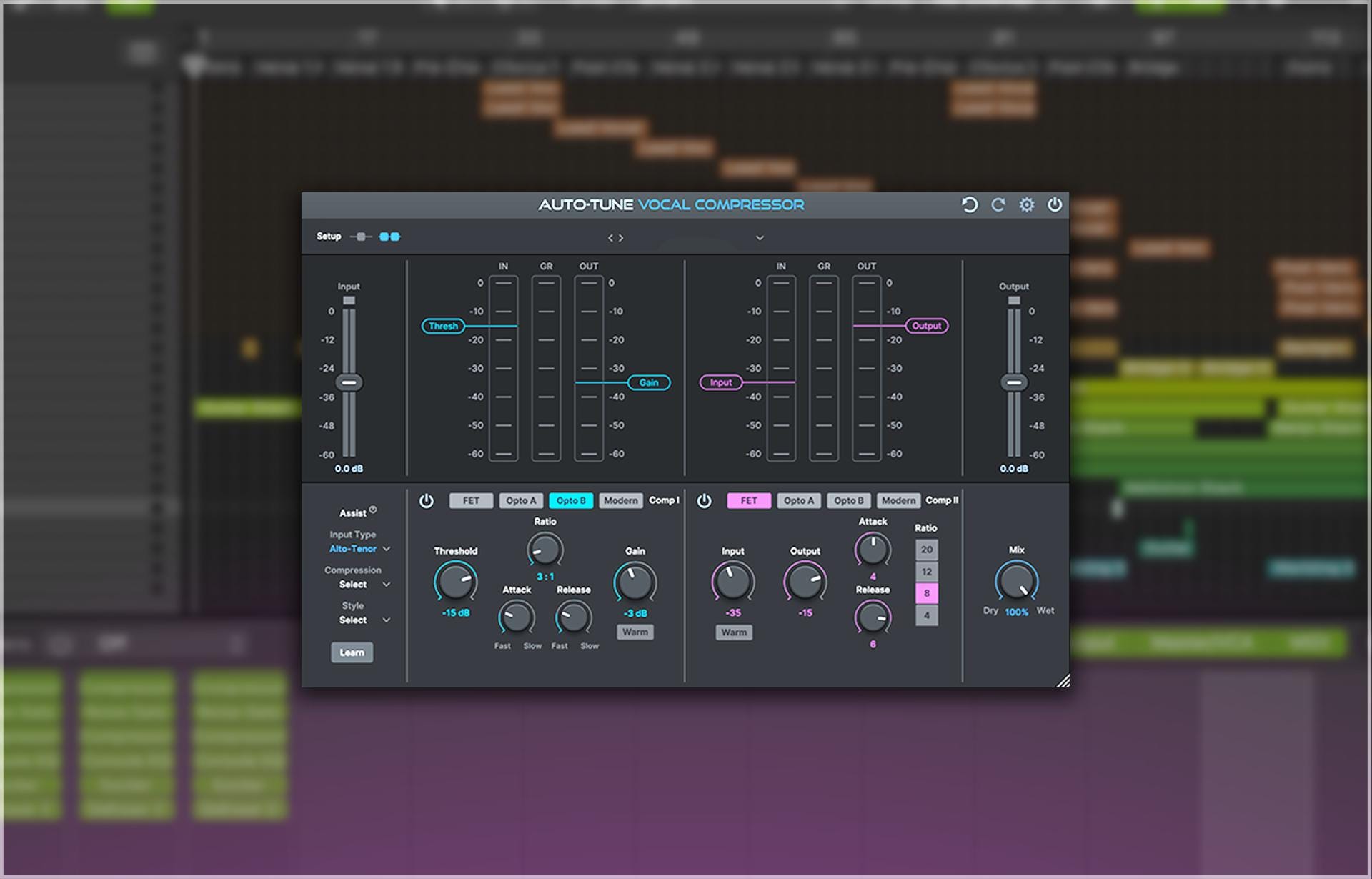Go to previous preset arrow
1372x879 pixels.
tap(611, 238)
